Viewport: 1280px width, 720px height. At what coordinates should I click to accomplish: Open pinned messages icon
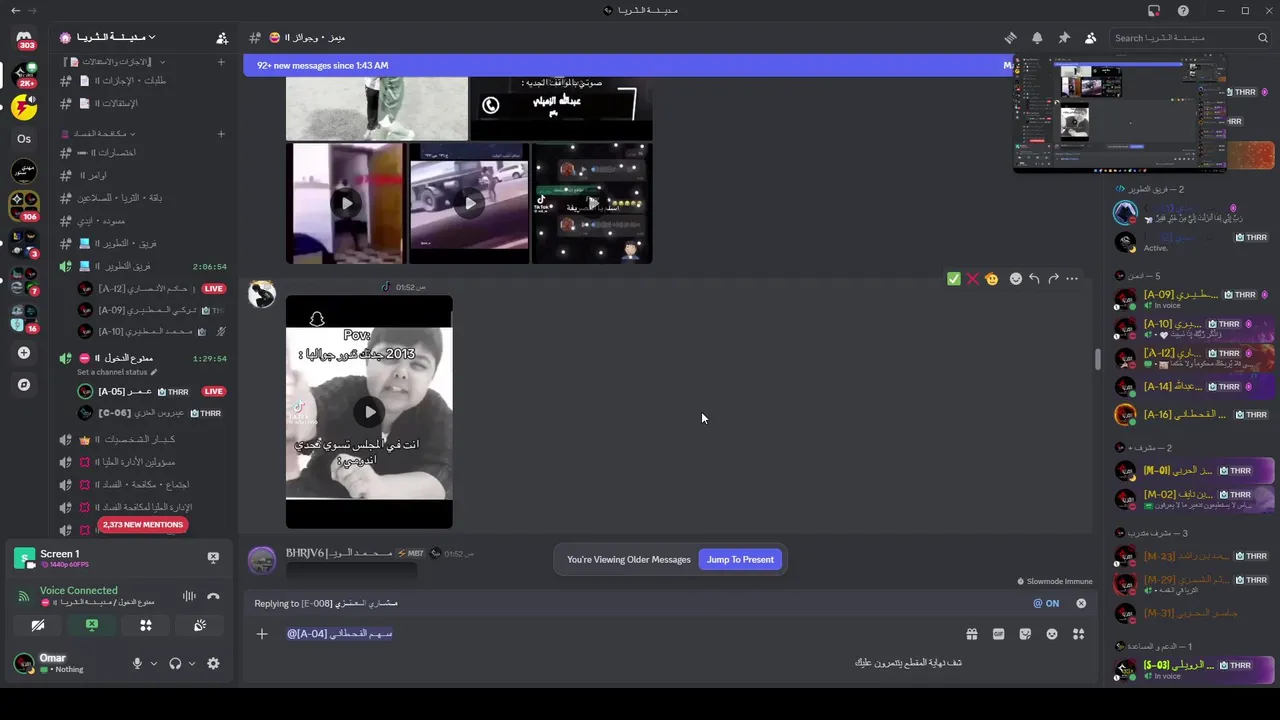point(1064,38)
